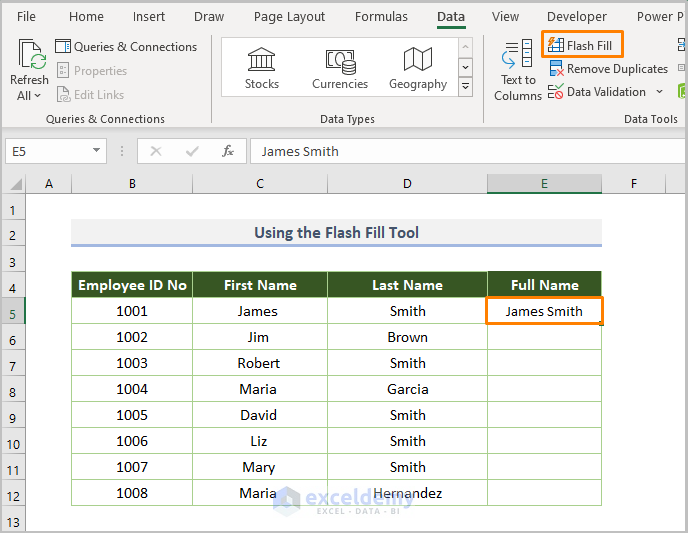Expand the Data Types gallery

(x=465, y=88)
